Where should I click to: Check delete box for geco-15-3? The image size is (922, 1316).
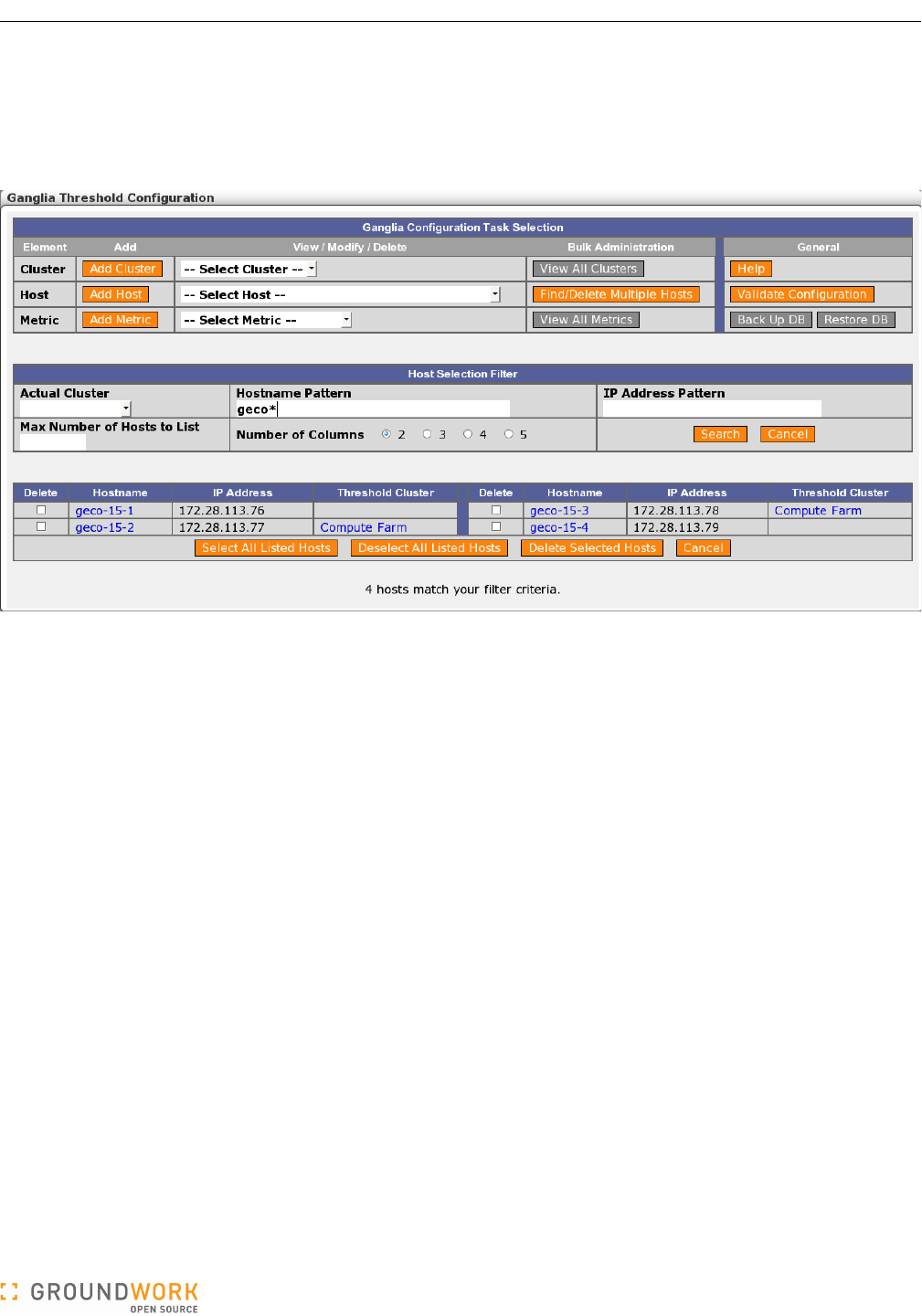point(496,510)
